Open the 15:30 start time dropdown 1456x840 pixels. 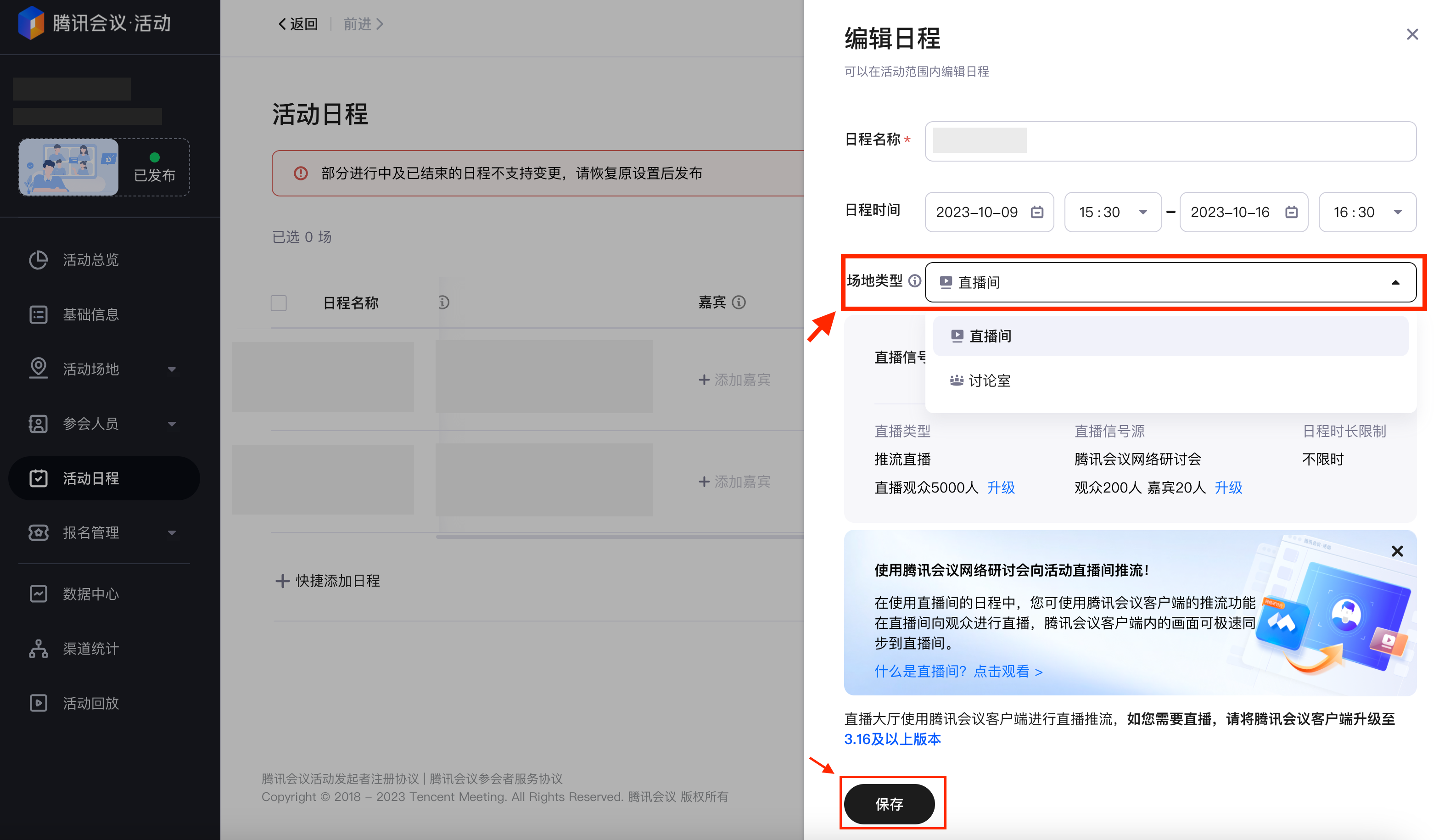pos(1113,212)
